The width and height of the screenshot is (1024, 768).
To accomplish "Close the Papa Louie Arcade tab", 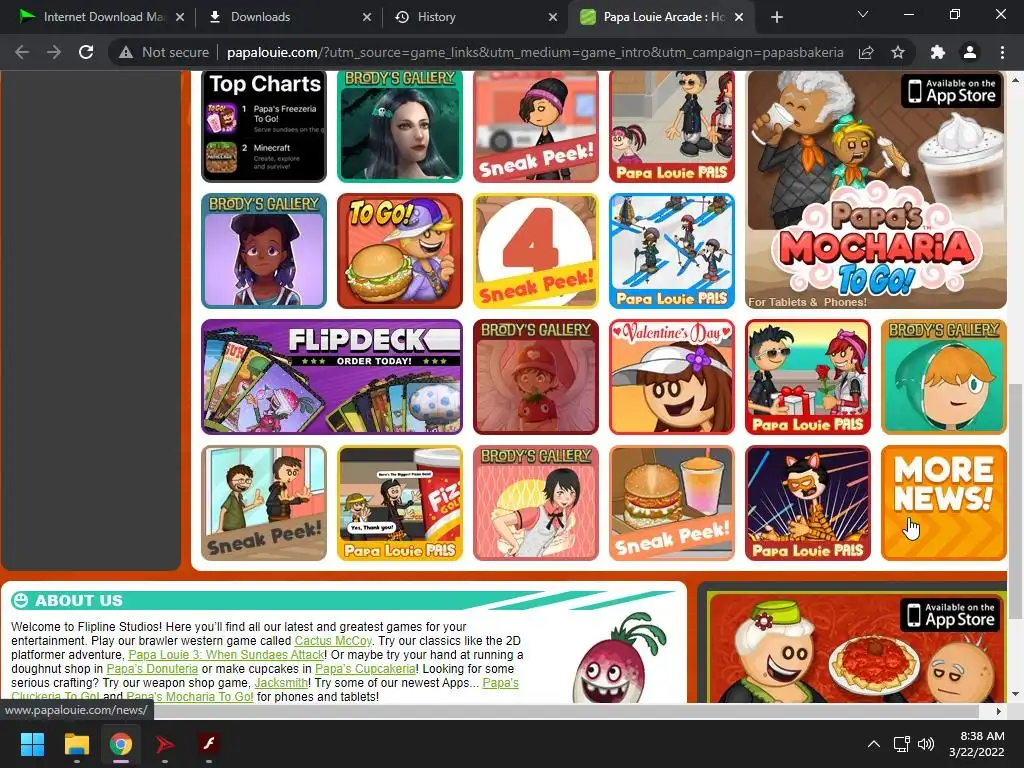I will (x=739, y=17).
